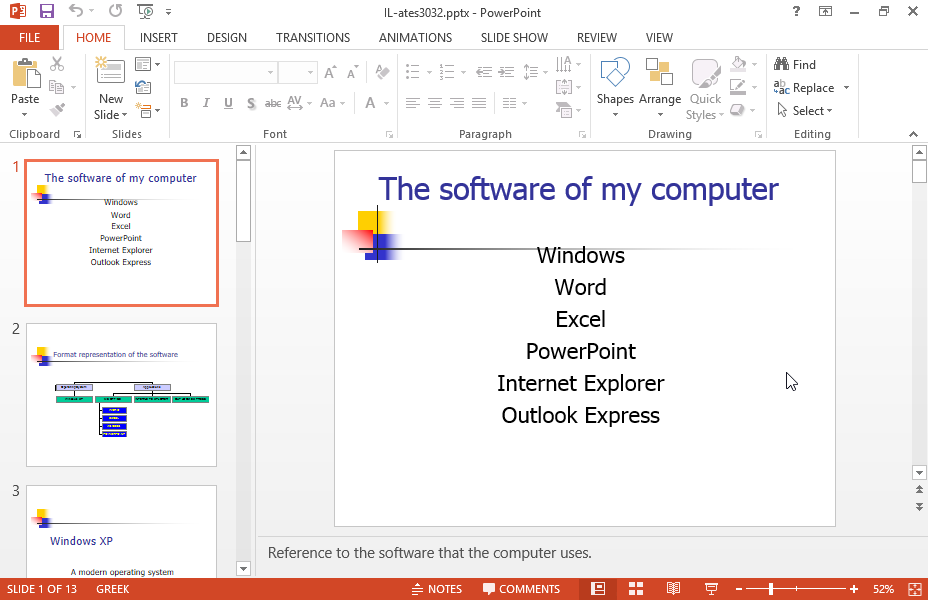Switch to Reading View
Viewport: 928px width, 600px height.
click(x=673, y=589)
